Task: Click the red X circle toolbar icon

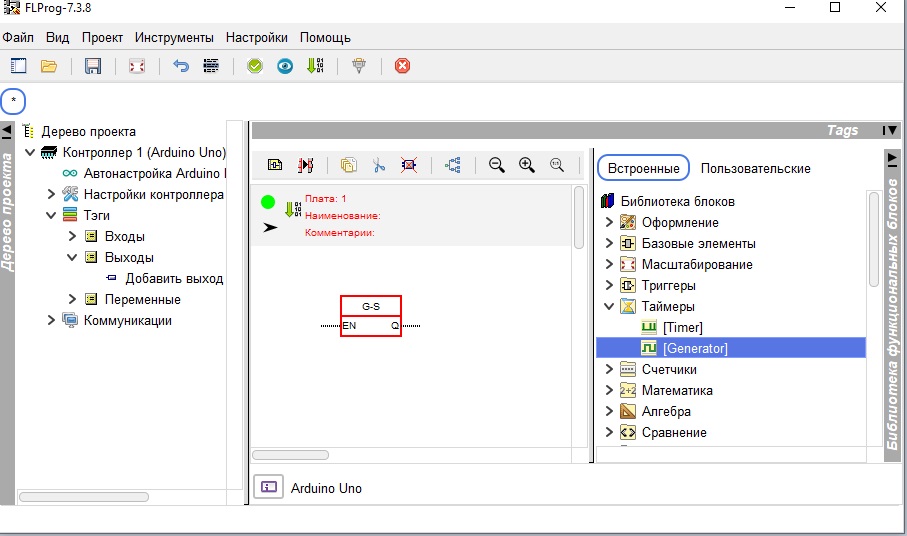Action: [x=402, y=66]
